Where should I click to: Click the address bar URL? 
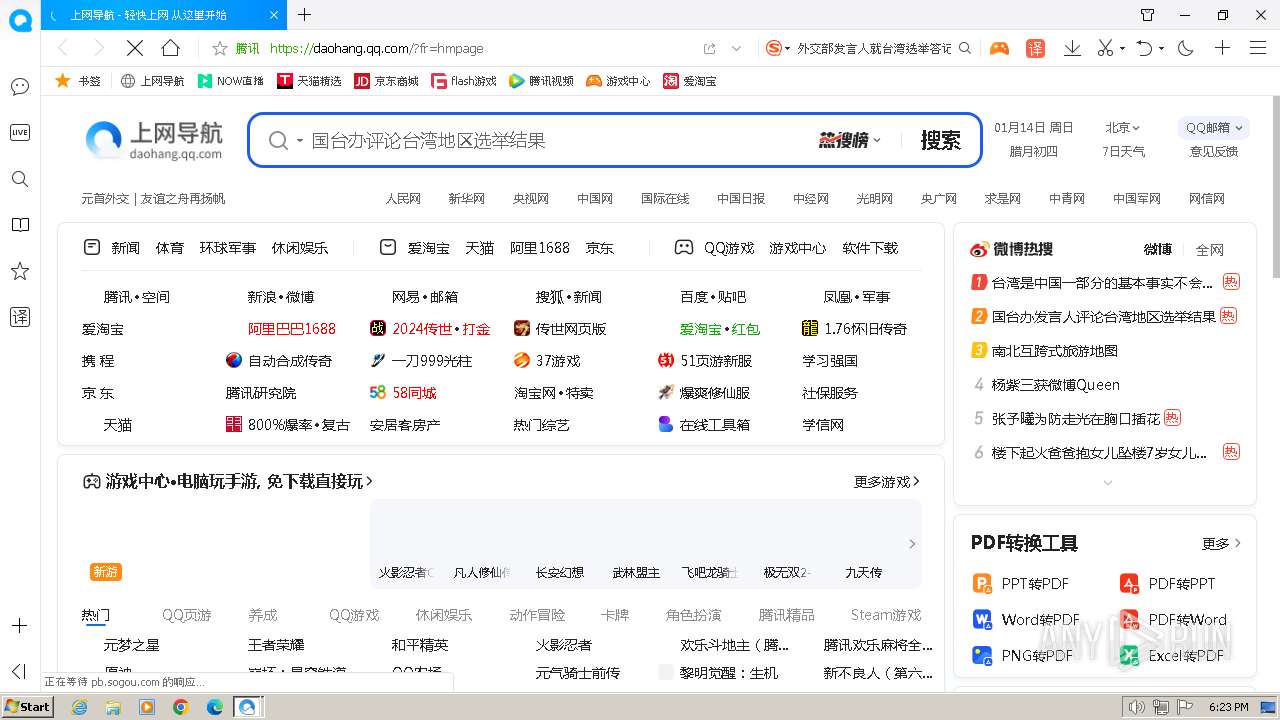(376, 48)
